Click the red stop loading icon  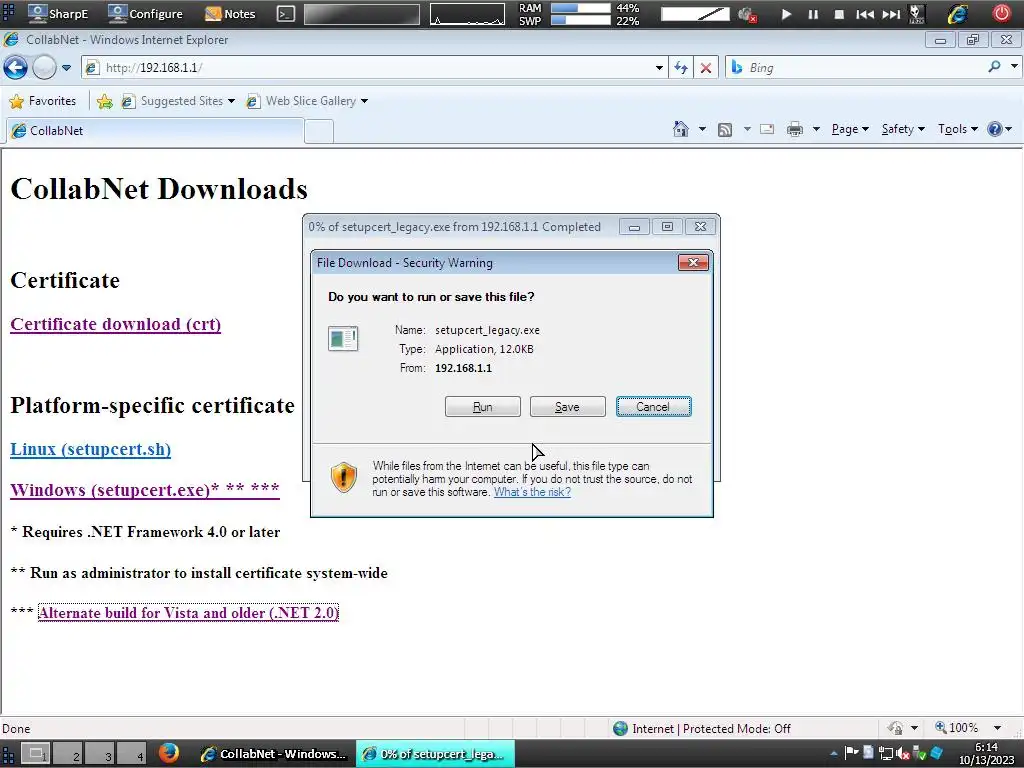tap(706, 67)
